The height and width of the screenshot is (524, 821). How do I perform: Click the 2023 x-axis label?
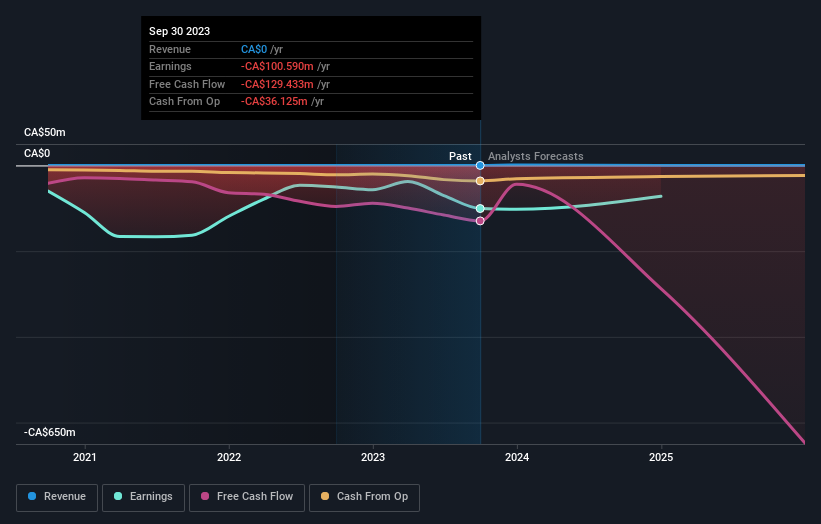pos(373,457)
